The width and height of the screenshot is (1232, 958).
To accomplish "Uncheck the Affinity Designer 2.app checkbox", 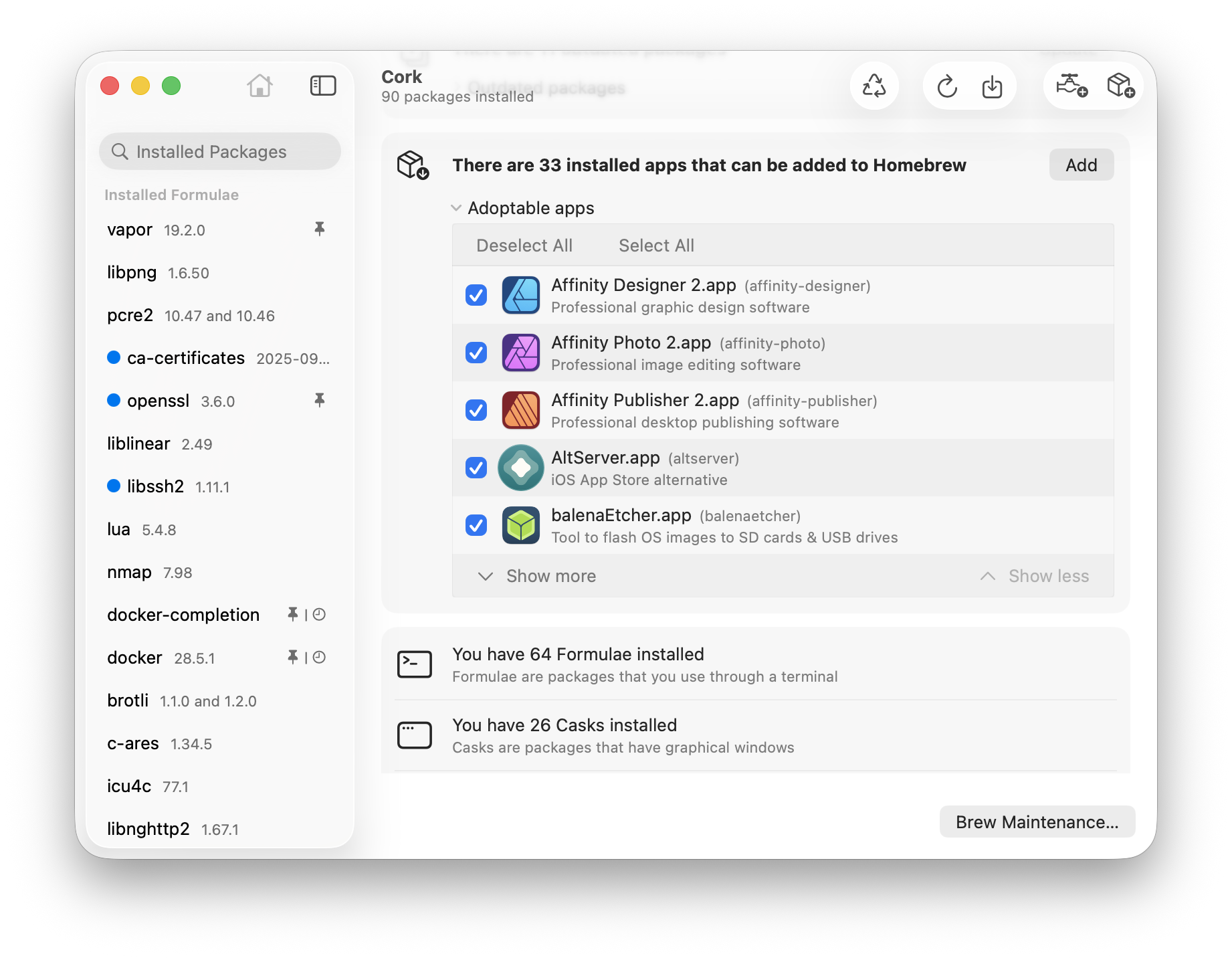I will point(476,295).
